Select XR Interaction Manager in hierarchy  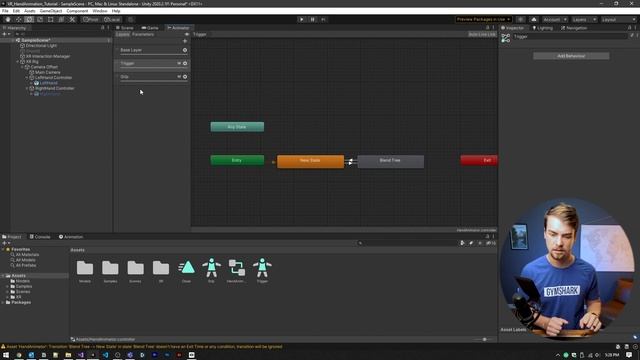click(x=48, y=56)
